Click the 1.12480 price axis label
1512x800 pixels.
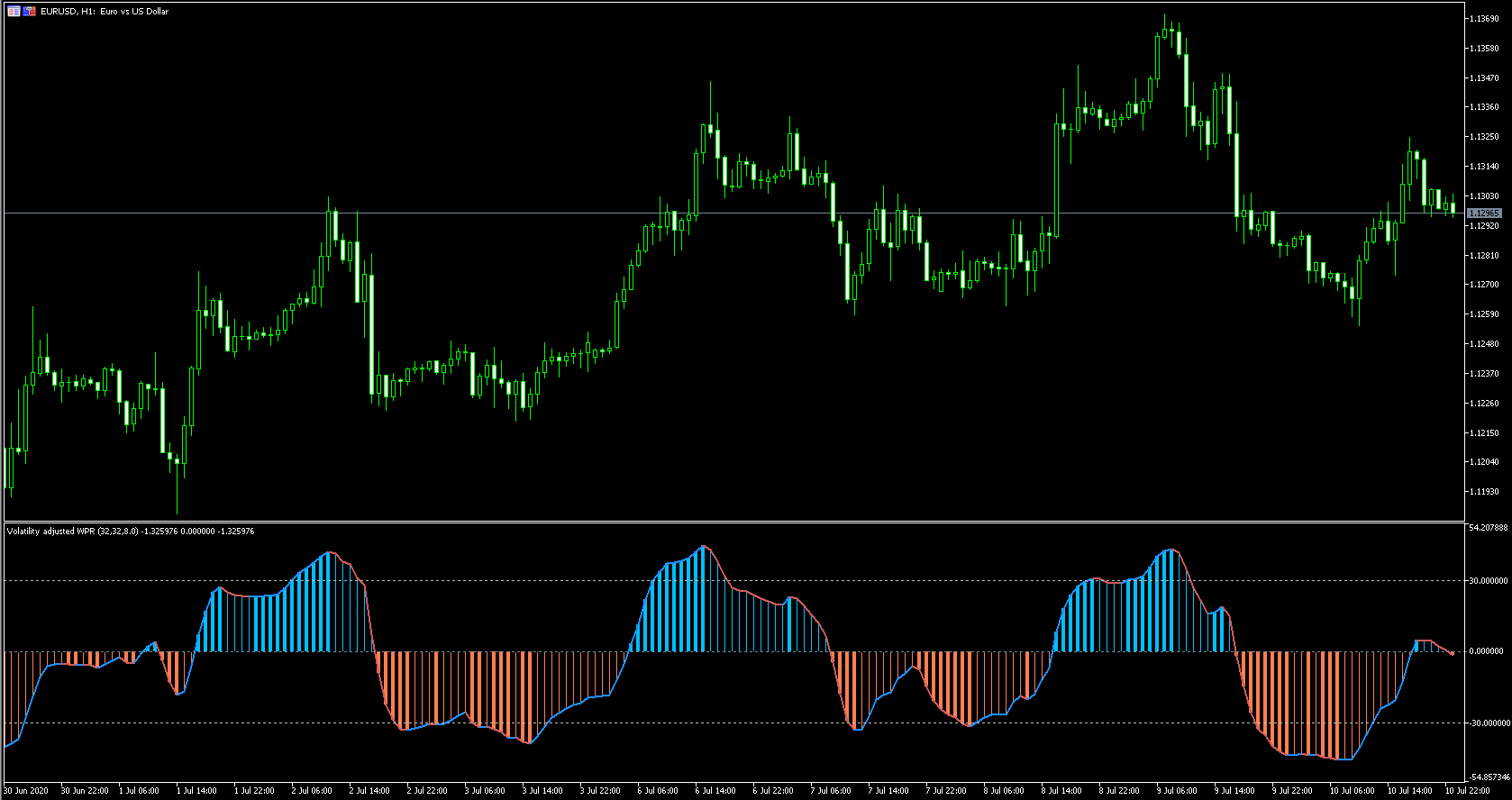point(1484,344)
